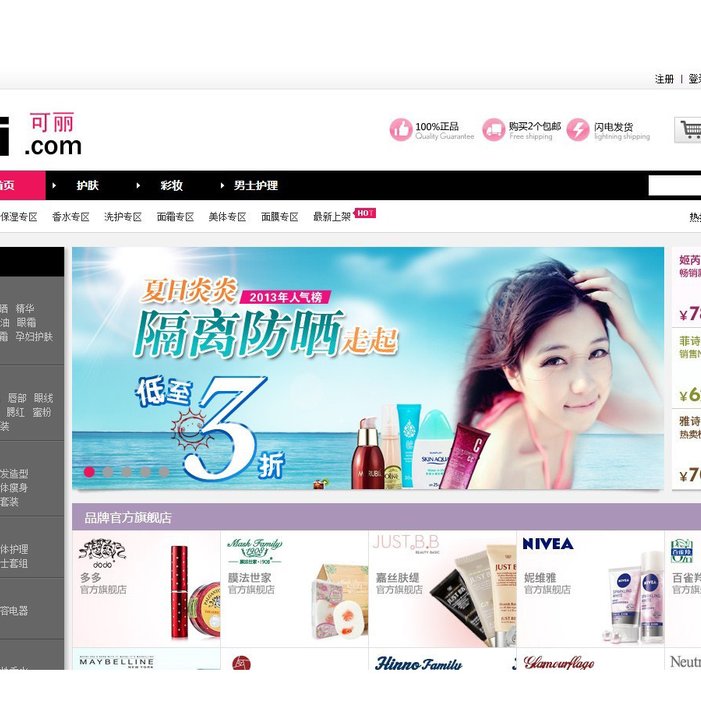Open the 男士护理 navigation menu
Screen dimensions: 701x701
pos(256,185)
